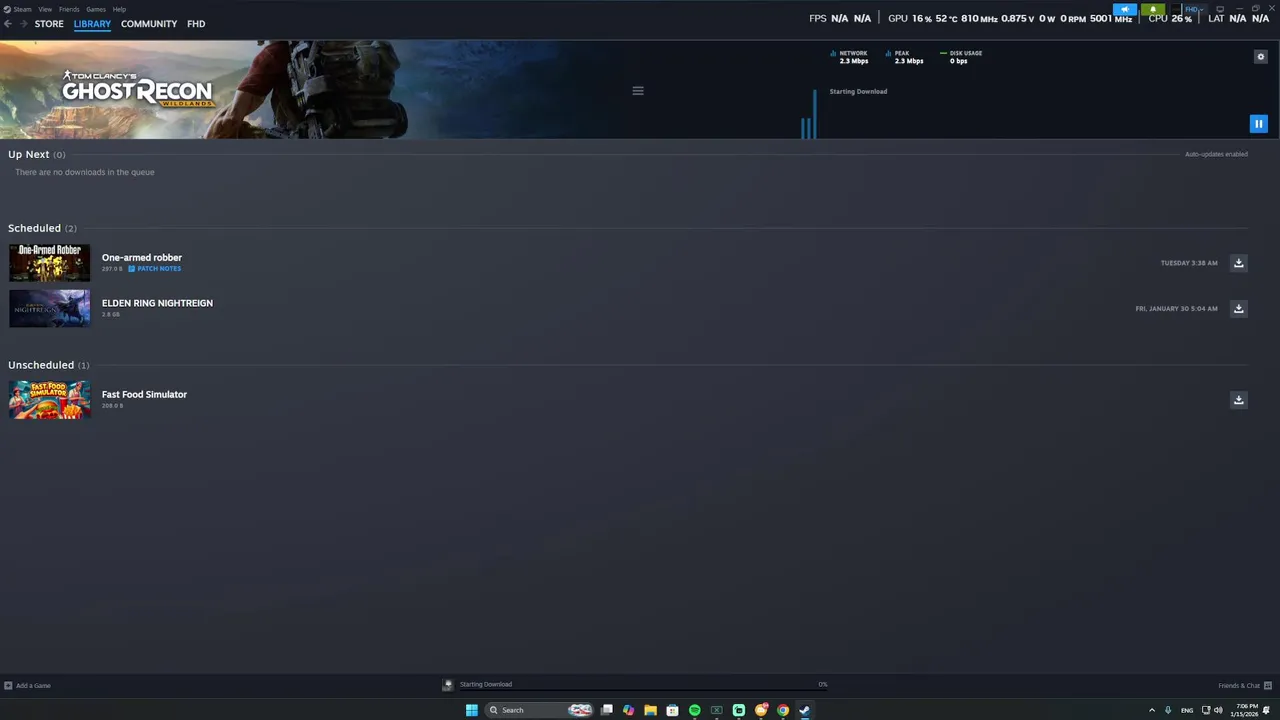Viewport: 1280px width, 720px height.
Task: Click Auto-updates enabled text
Action: [1216, 154]
